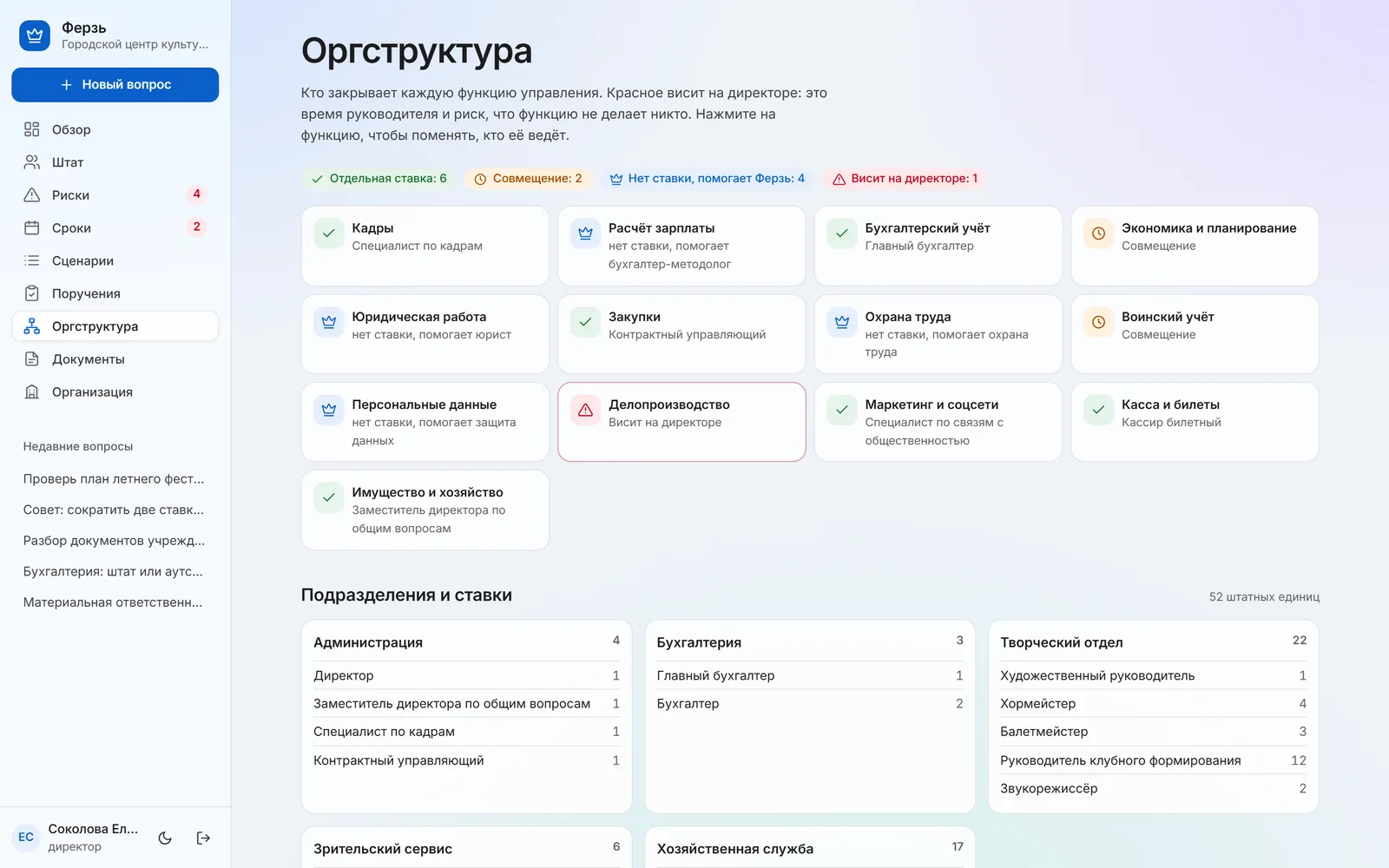The image size is (1389, 868).
Task: Toggle dark mode with moon icon
Action: 165,838
